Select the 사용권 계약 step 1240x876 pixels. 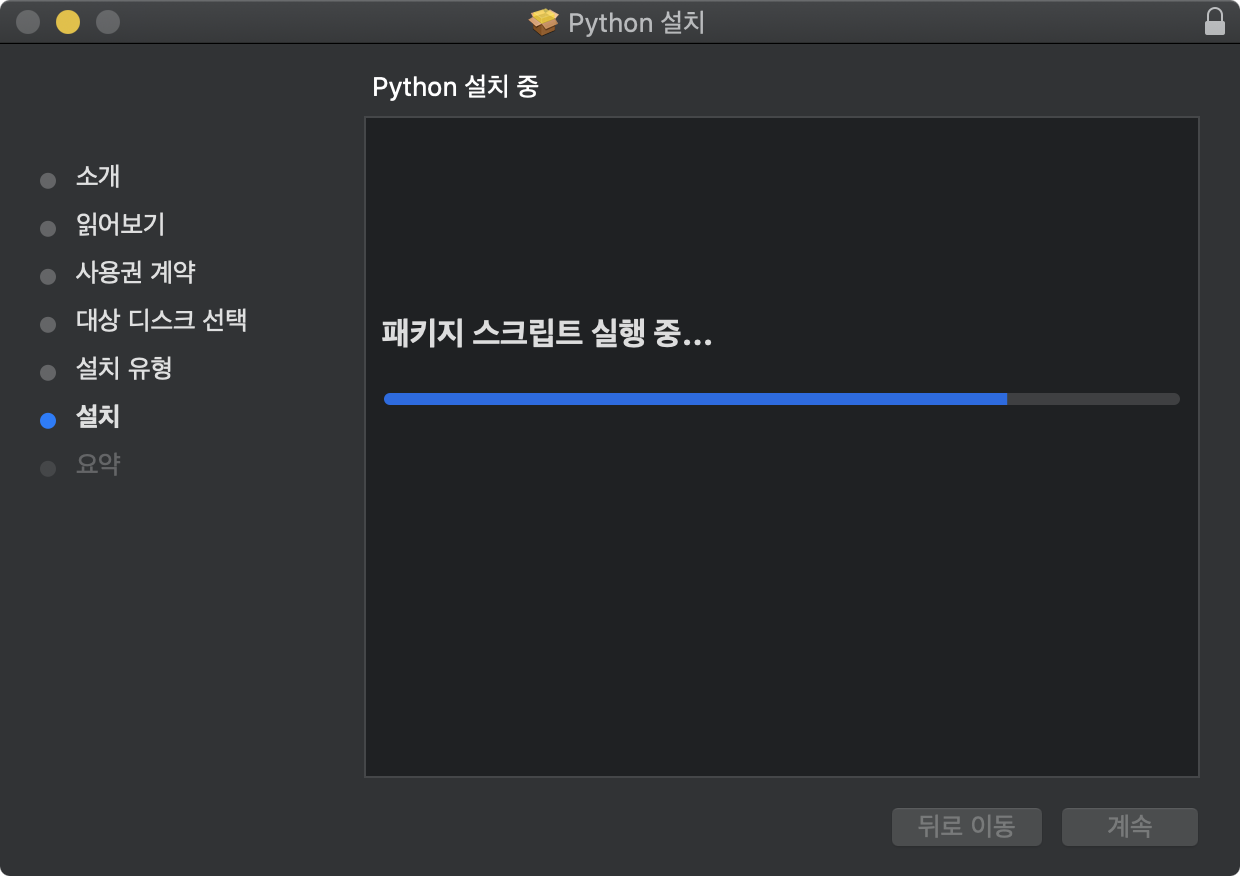click(136, 272)
